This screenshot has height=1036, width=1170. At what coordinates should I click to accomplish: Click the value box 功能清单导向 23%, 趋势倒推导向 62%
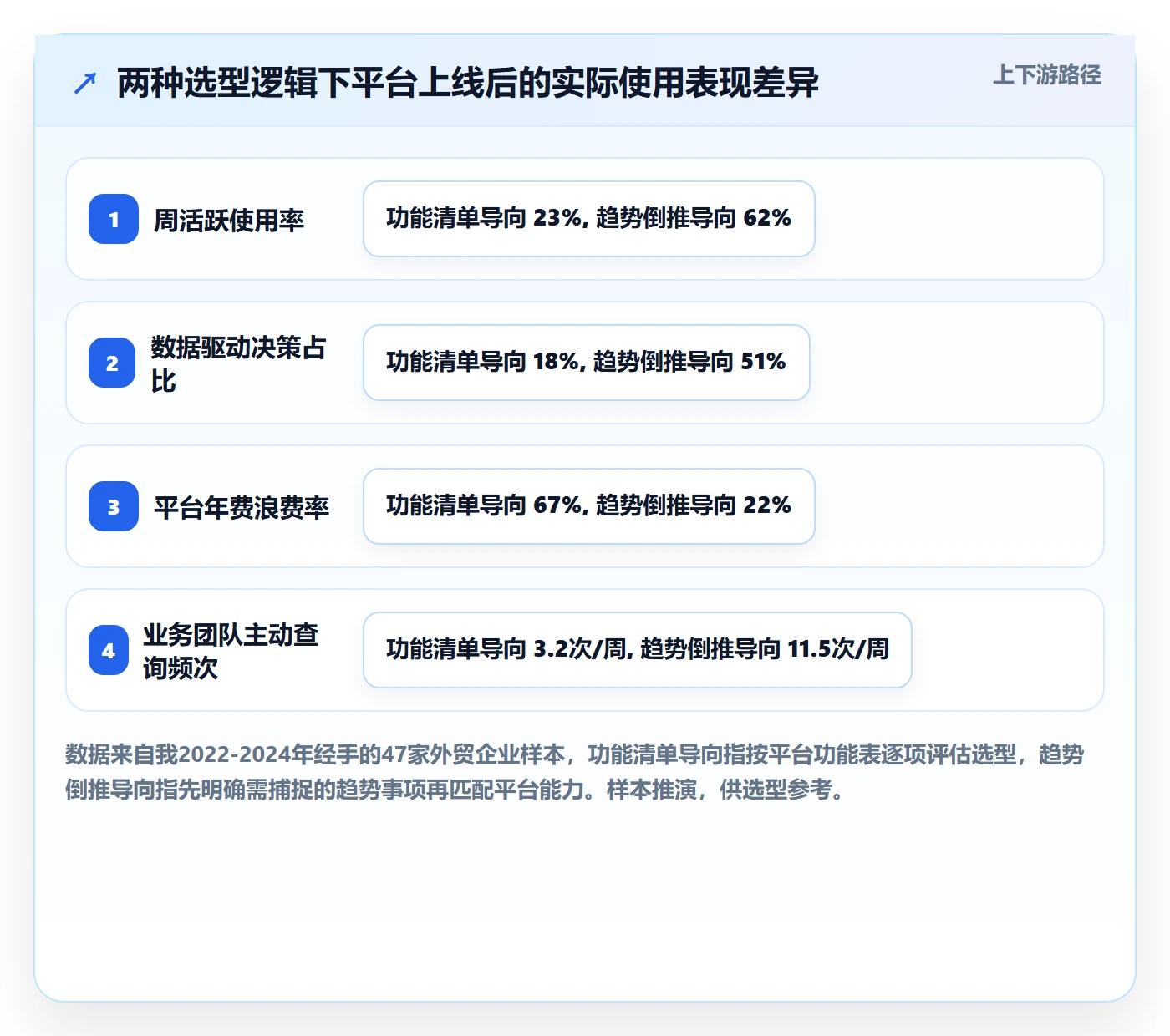(589, 219)
